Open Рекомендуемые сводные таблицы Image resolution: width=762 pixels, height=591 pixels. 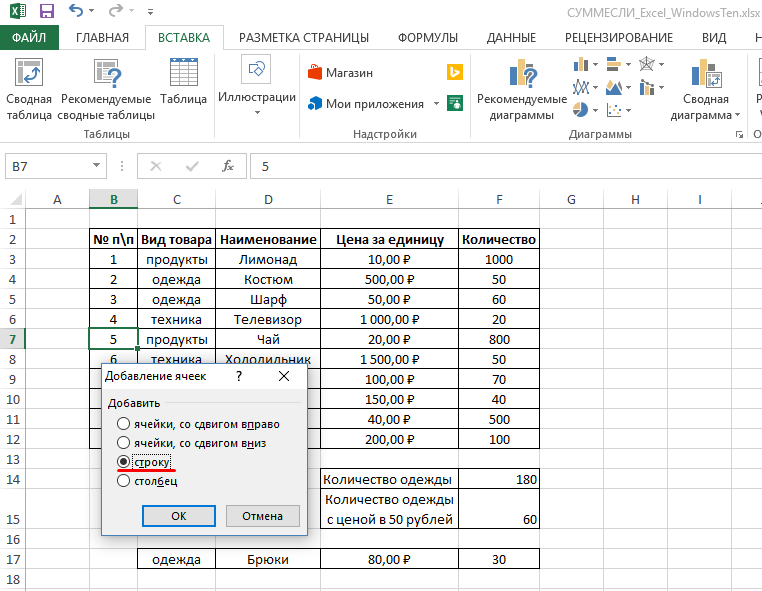pyautogui.click(x=106, y=90)
